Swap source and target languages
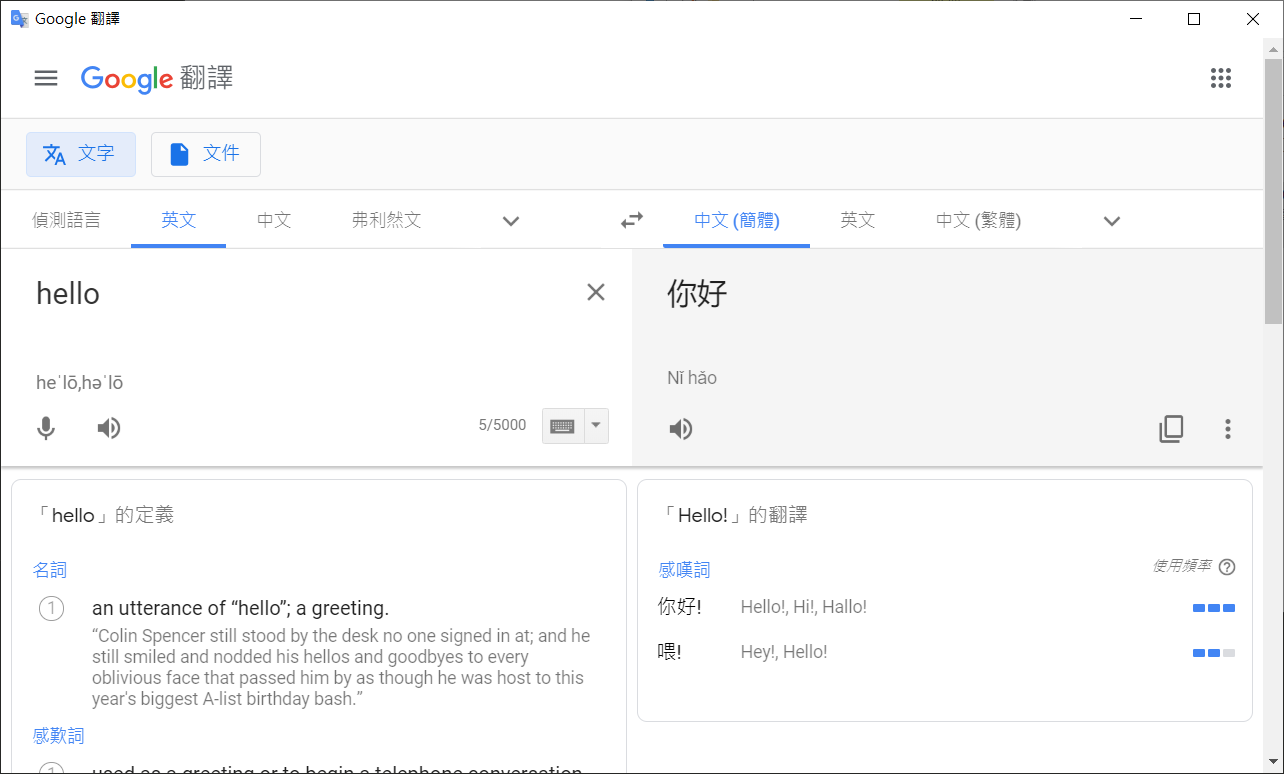This screenshot has width=1284, height=774. (632, 220)
